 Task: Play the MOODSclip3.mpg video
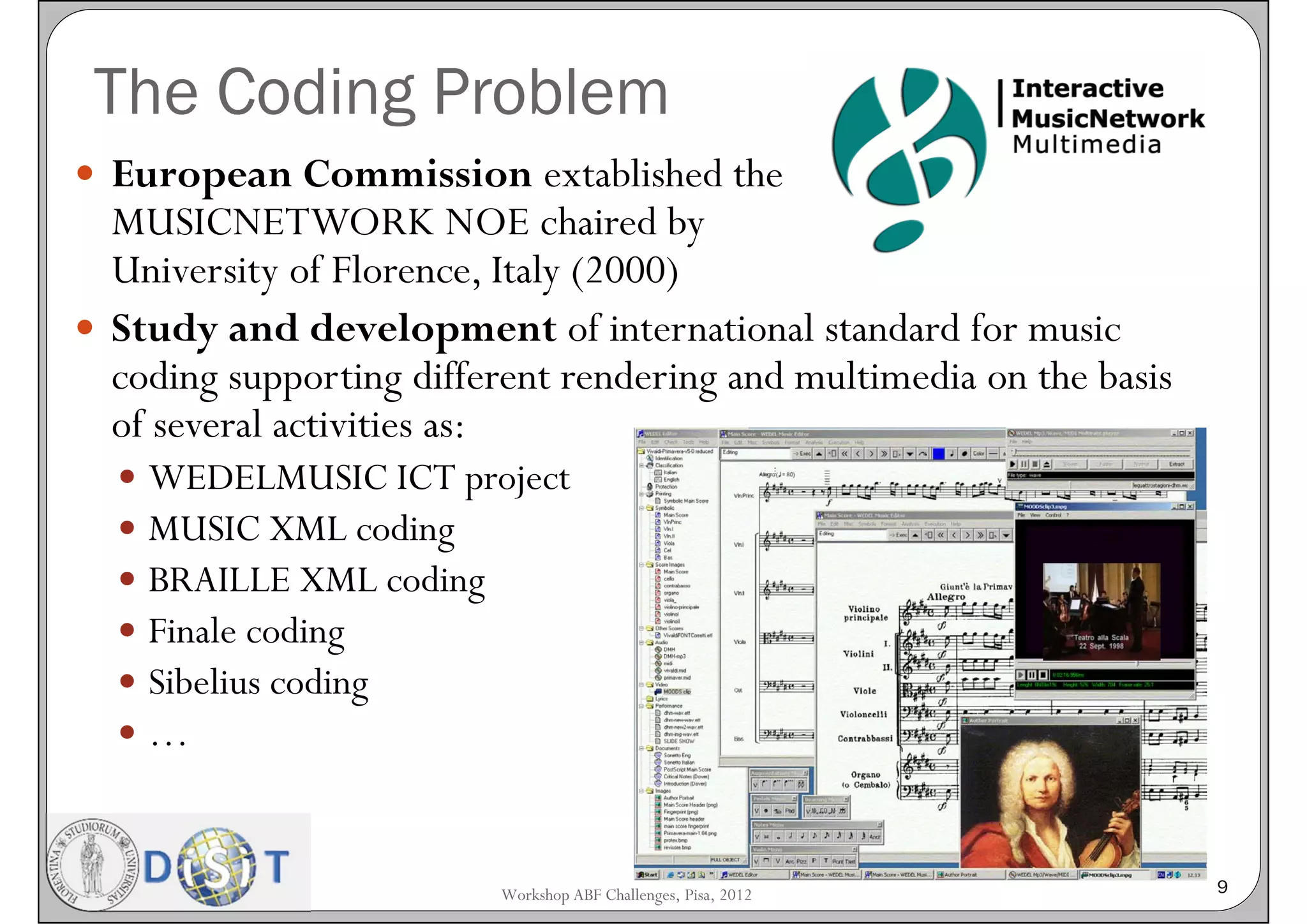[1020, 674]
